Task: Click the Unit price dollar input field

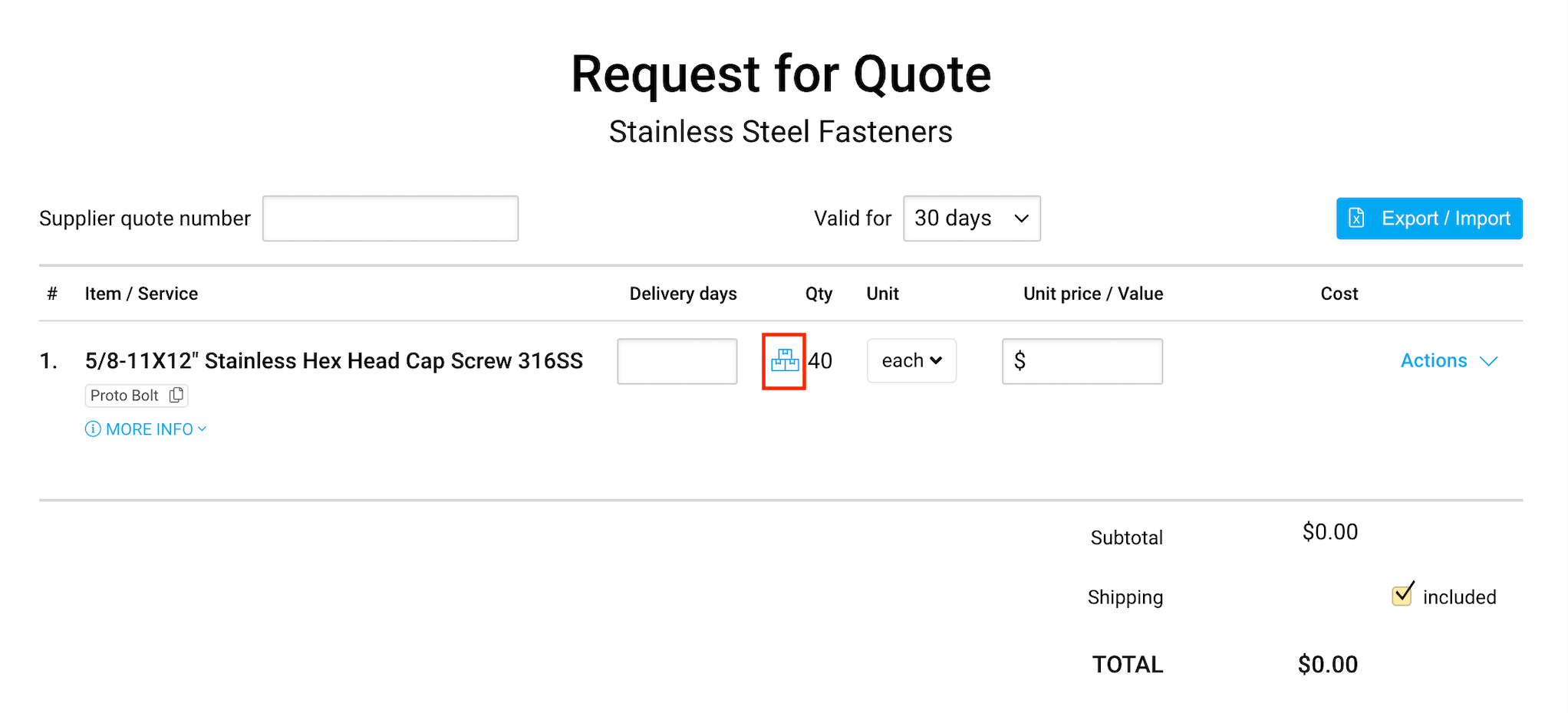Action: pyautogui.click(x=1089, y=361)
